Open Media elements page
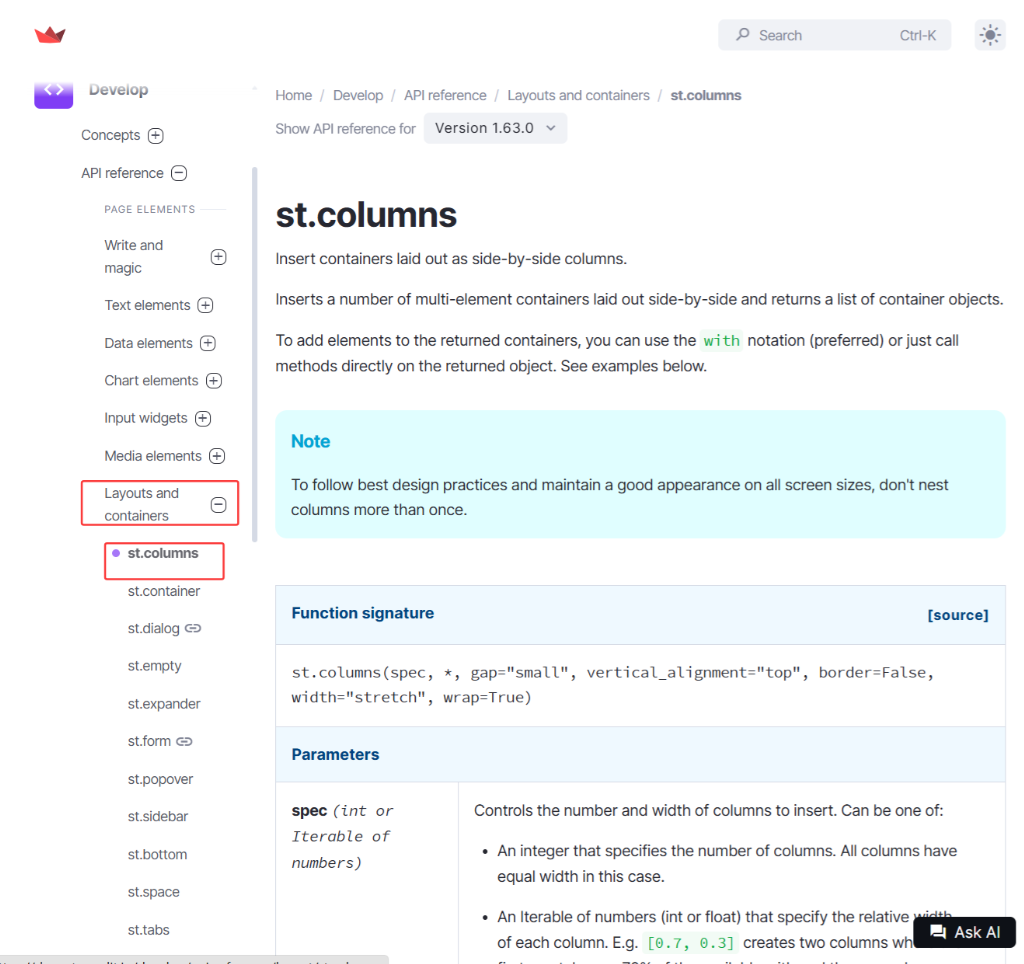The image size is (1024, 964). pyautogui.click(x=153, y=456)
